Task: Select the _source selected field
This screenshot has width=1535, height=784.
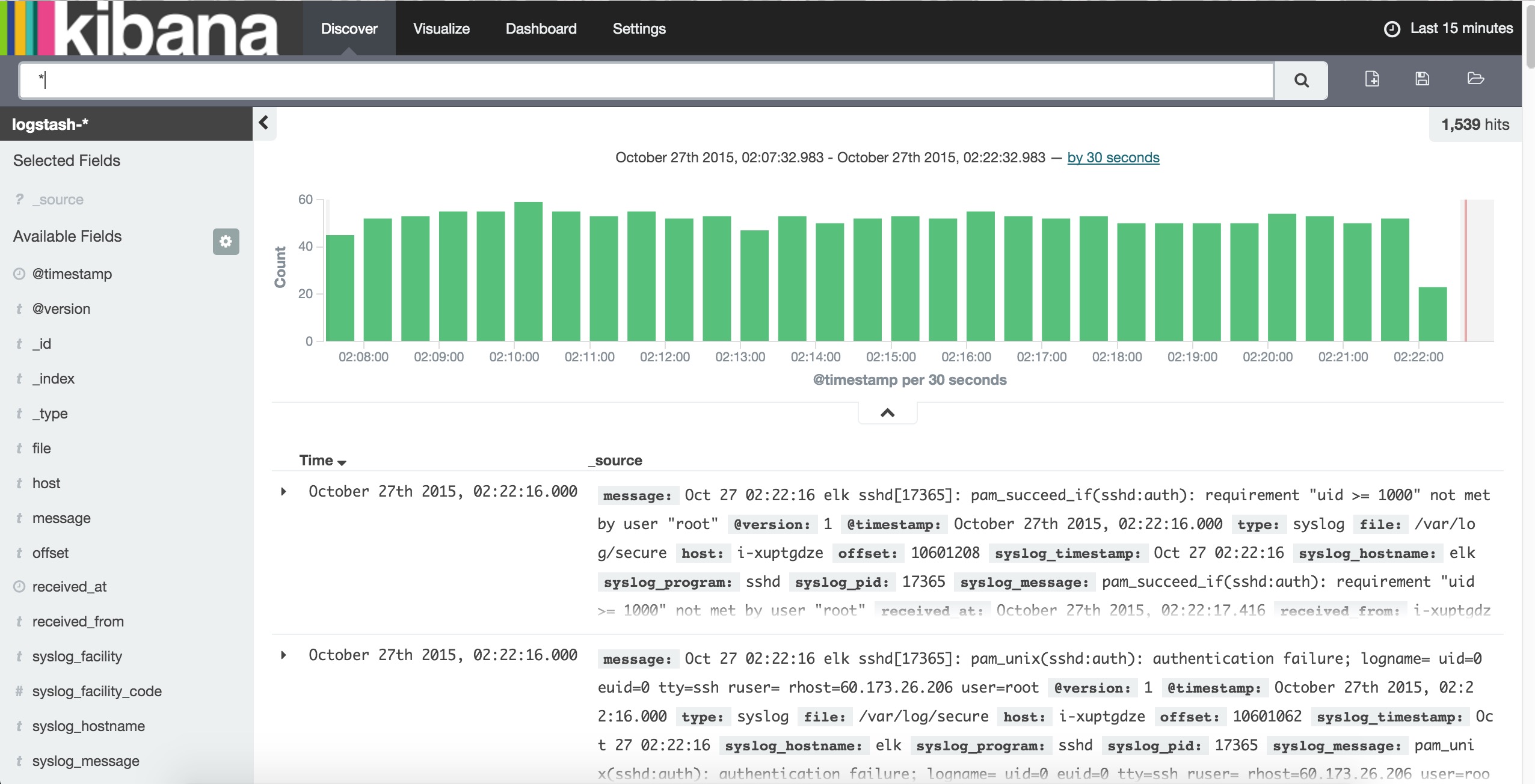Action: pos(58,200)
